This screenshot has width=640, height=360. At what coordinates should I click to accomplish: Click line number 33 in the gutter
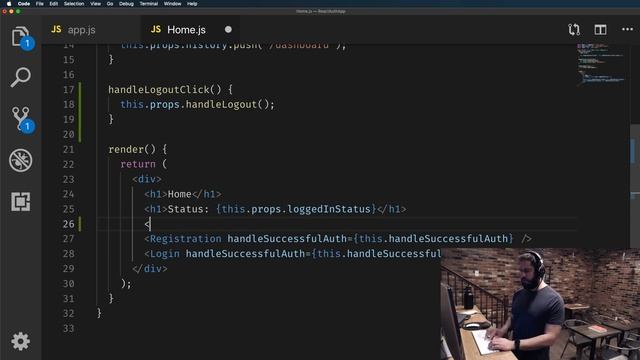(x=69, y=329)
